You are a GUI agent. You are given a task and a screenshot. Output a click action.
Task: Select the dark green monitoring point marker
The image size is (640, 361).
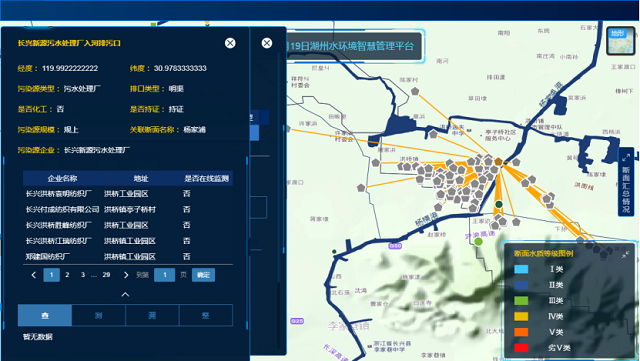tap(499, 204)
